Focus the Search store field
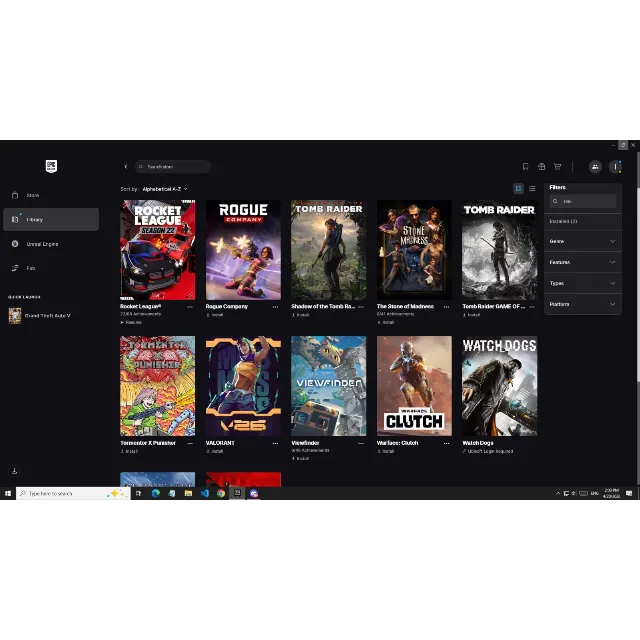The height and width of the screenshot is (640, 640). 173,167
